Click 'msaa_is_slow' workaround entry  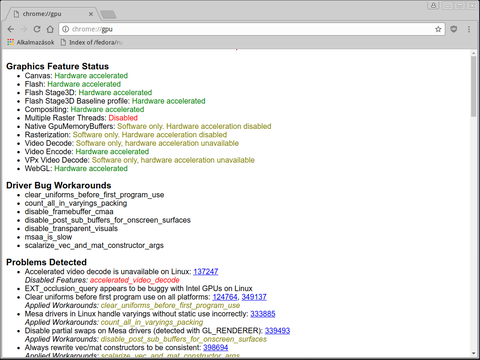click(48, 237)
